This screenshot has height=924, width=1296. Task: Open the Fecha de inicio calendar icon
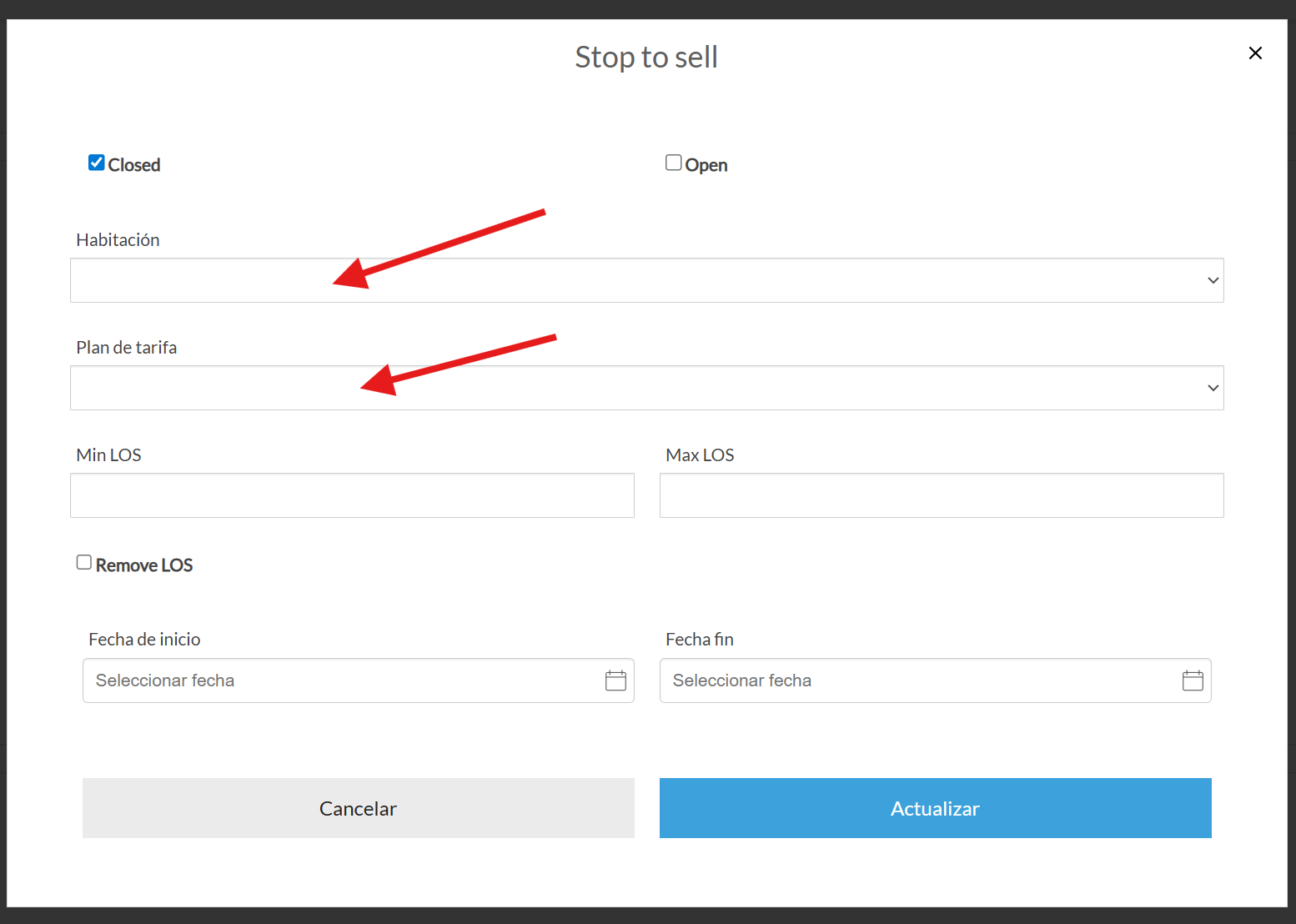tap(615, 680)
